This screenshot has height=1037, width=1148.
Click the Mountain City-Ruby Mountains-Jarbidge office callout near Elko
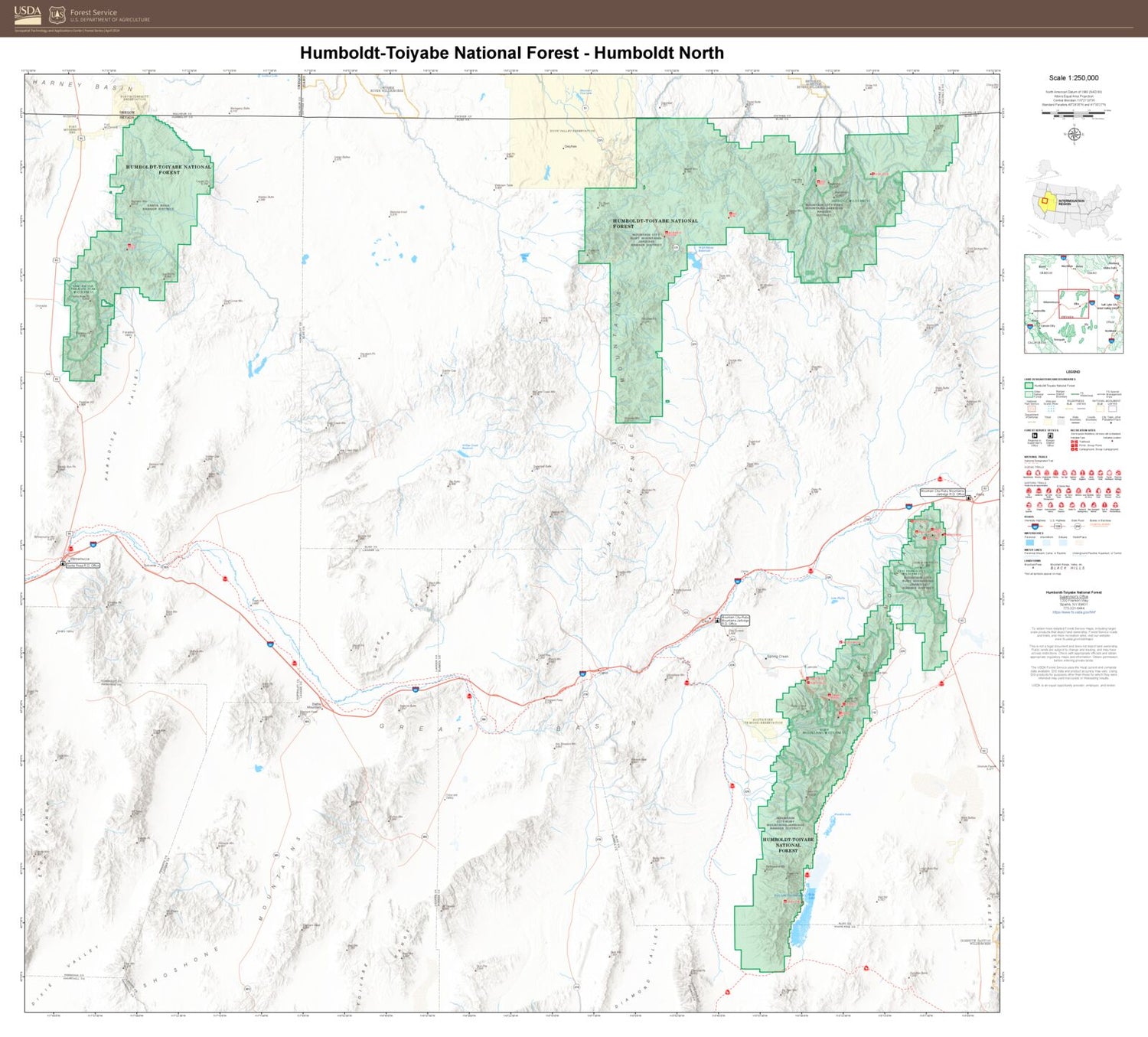pos(735,621)
